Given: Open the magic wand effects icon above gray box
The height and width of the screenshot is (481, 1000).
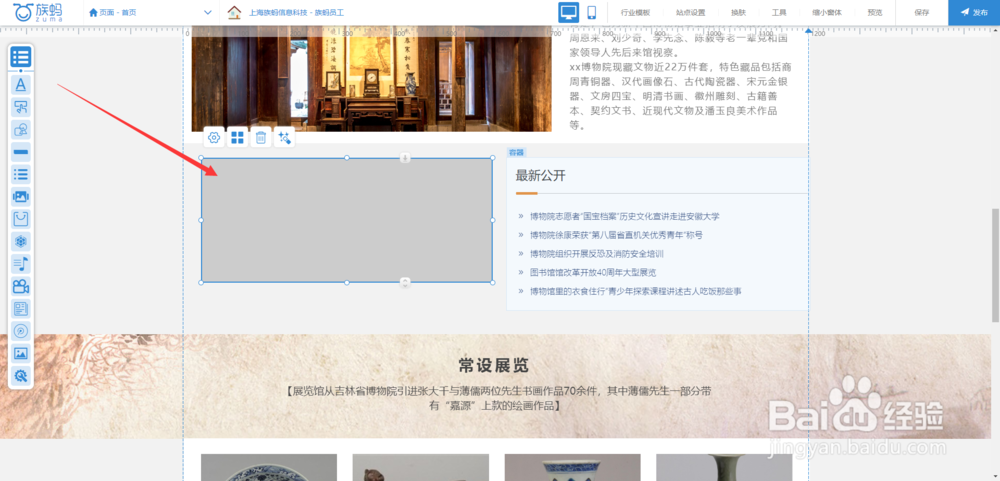Looking at the screenshot, I should 284,137.
